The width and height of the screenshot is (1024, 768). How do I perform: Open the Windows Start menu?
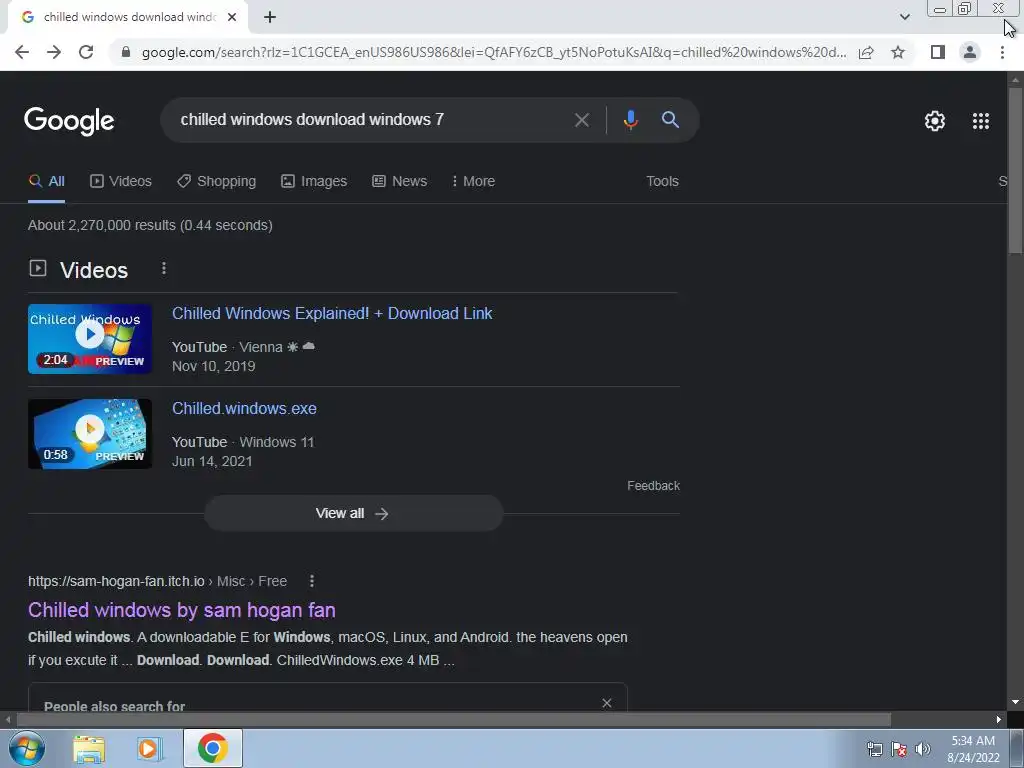[x=27, y=748]
